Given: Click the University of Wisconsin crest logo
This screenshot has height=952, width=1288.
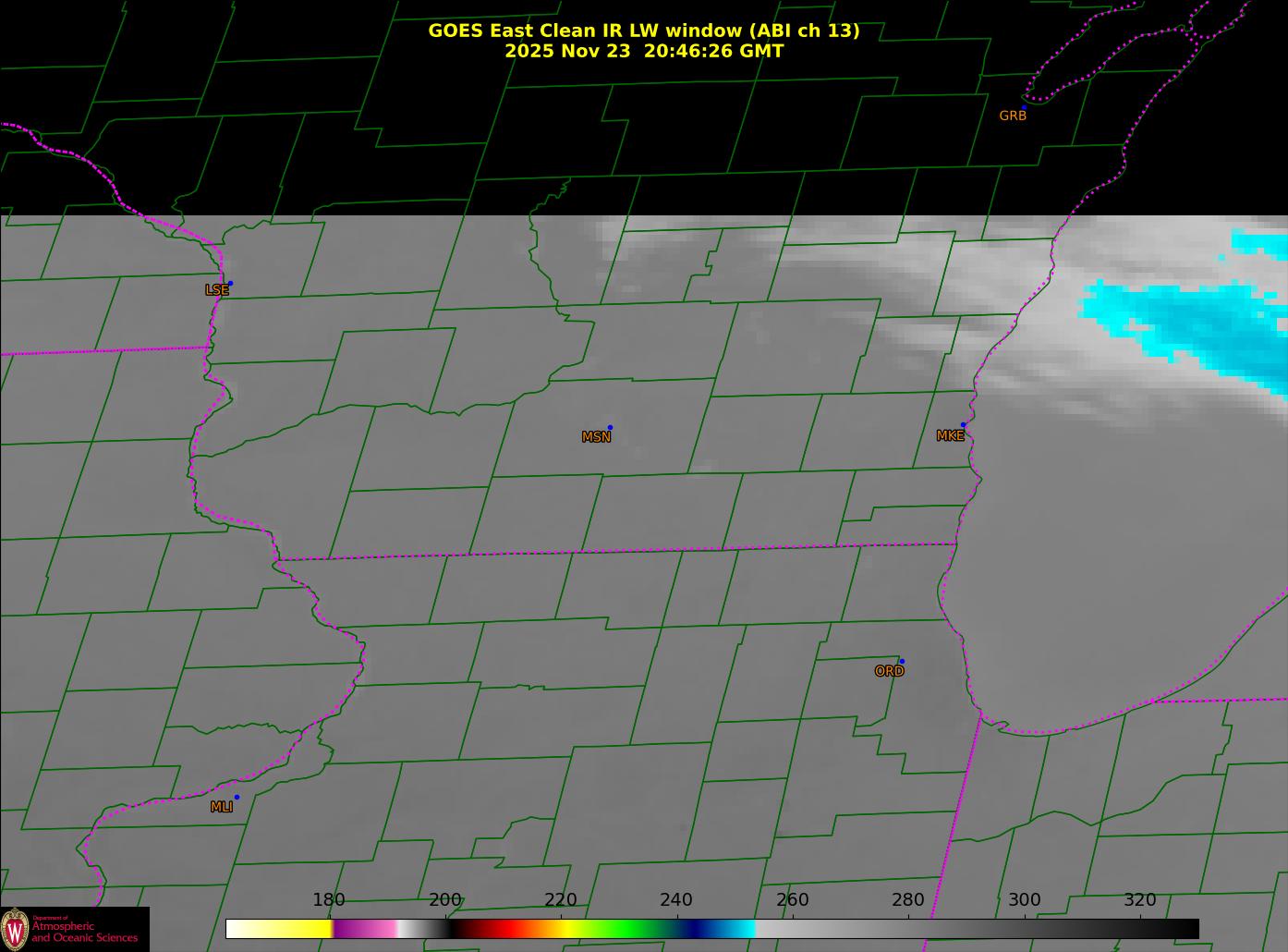Looking at the screenshot, I should [x=15, y=929].
